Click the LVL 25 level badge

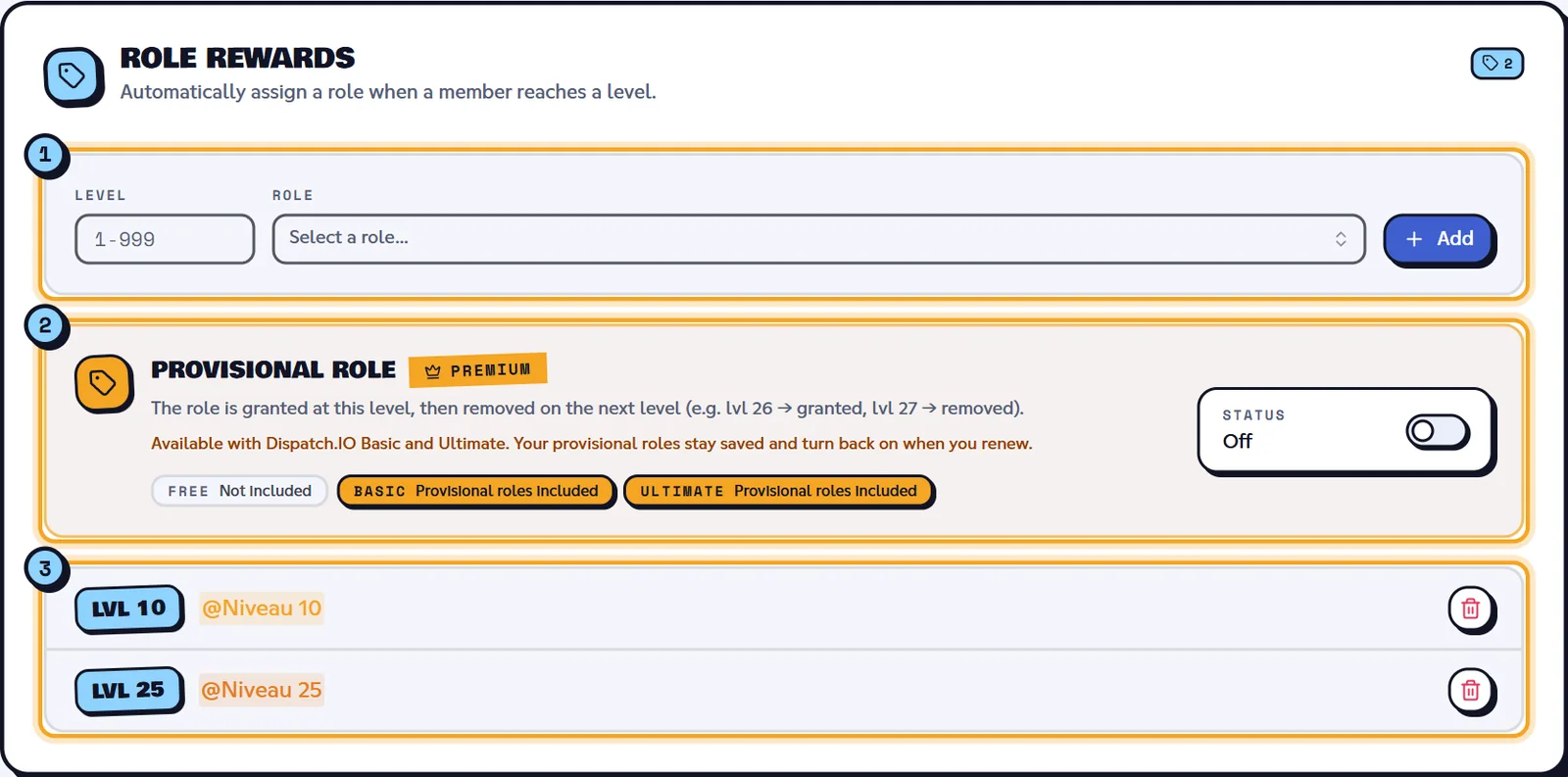coord(128,691)
